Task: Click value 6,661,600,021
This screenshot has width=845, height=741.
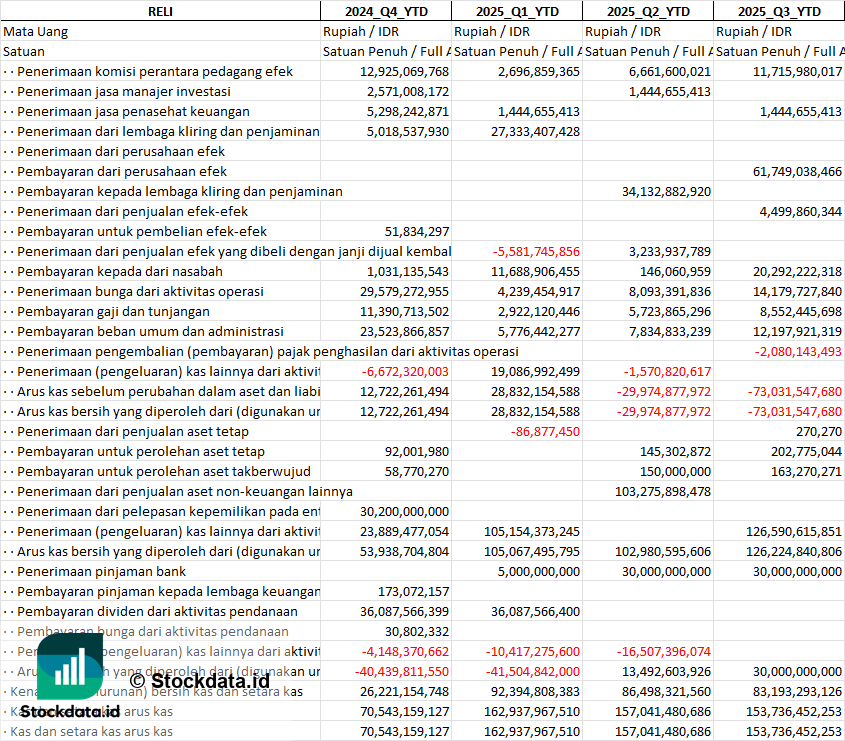Action: (669, 72)
